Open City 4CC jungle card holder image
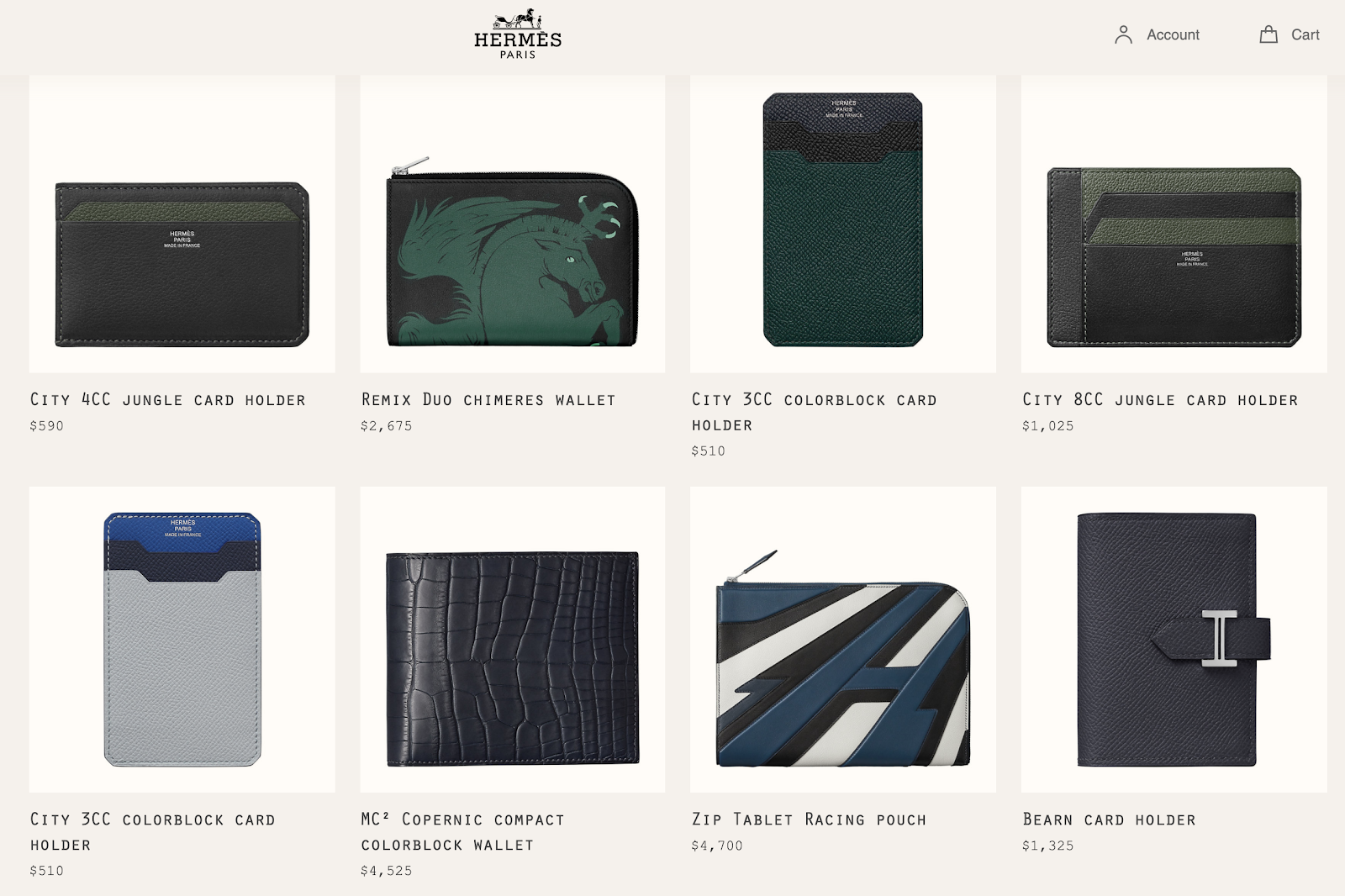The image size is (1345, 896). click(182, 224)
